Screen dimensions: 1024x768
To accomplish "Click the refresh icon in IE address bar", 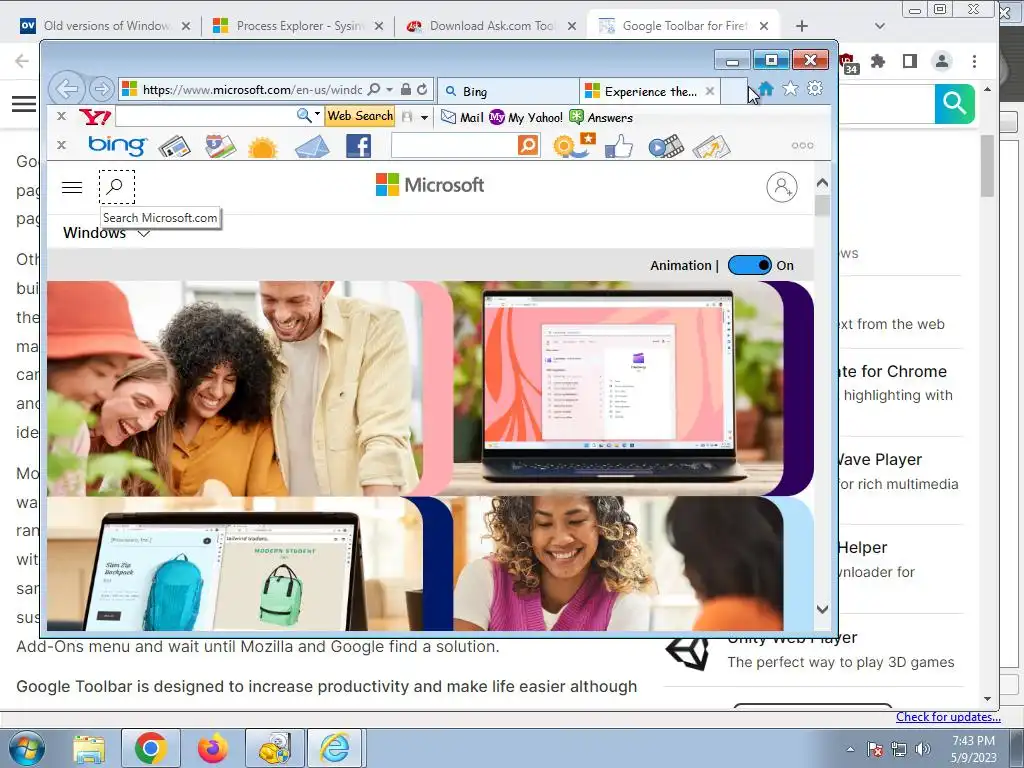I will [x=423, y=89].
